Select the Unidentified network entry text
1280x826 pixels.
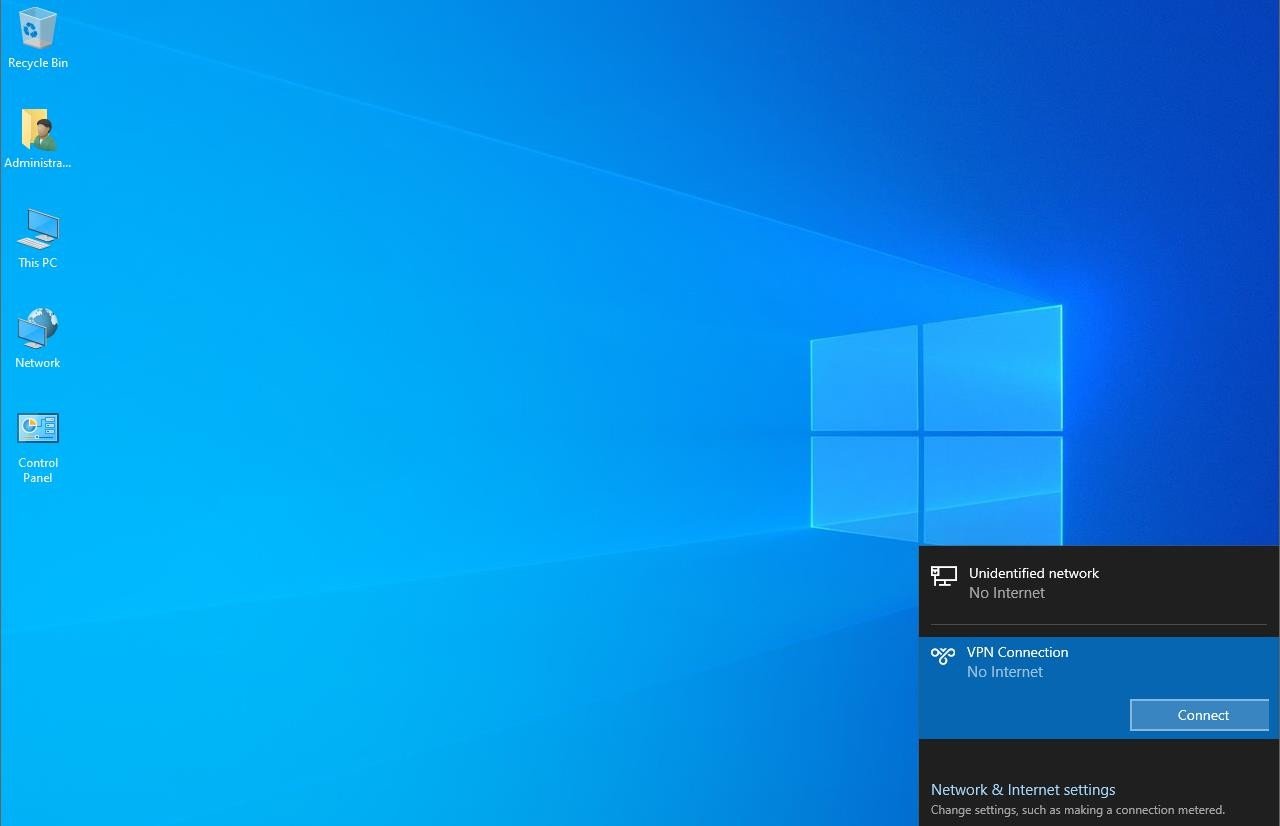pos(1034,573)
